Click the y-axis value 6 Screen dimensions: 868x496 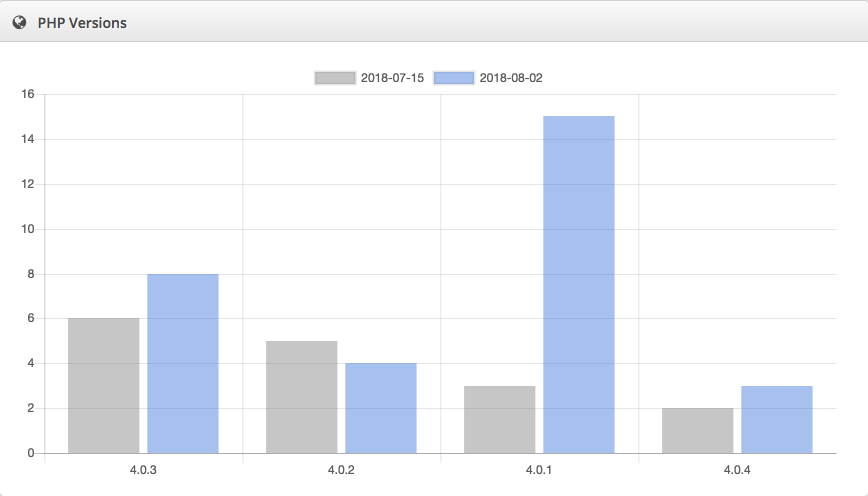pos(31,318)
